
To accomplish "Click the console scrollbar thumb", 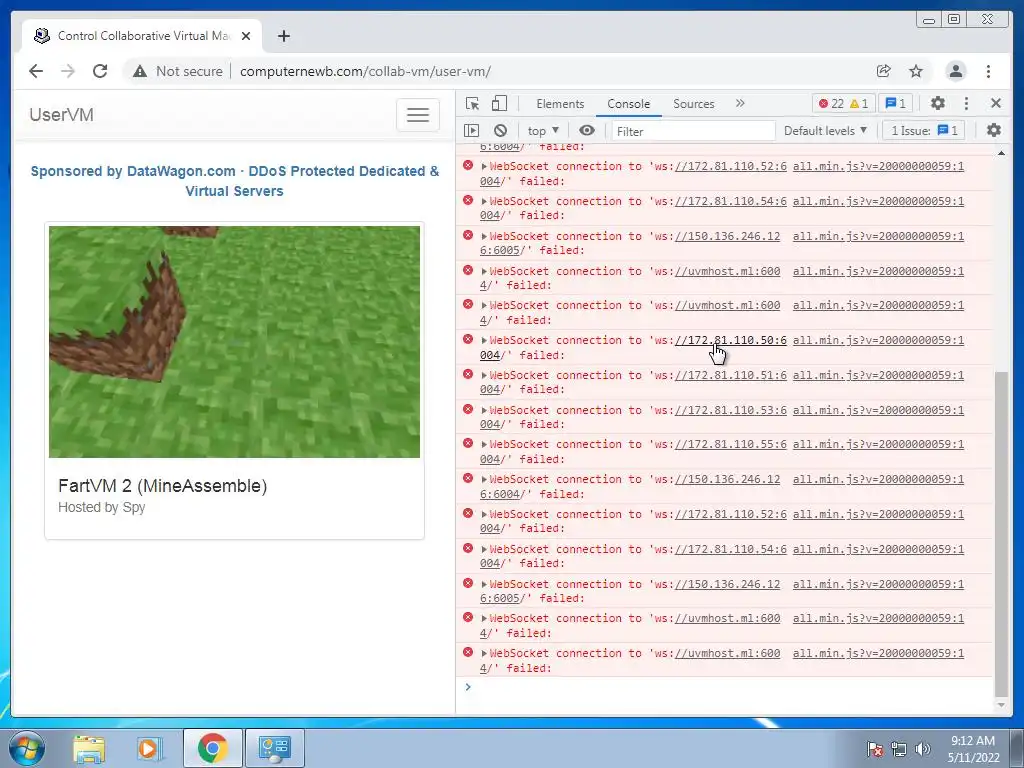I will 1001,534.
